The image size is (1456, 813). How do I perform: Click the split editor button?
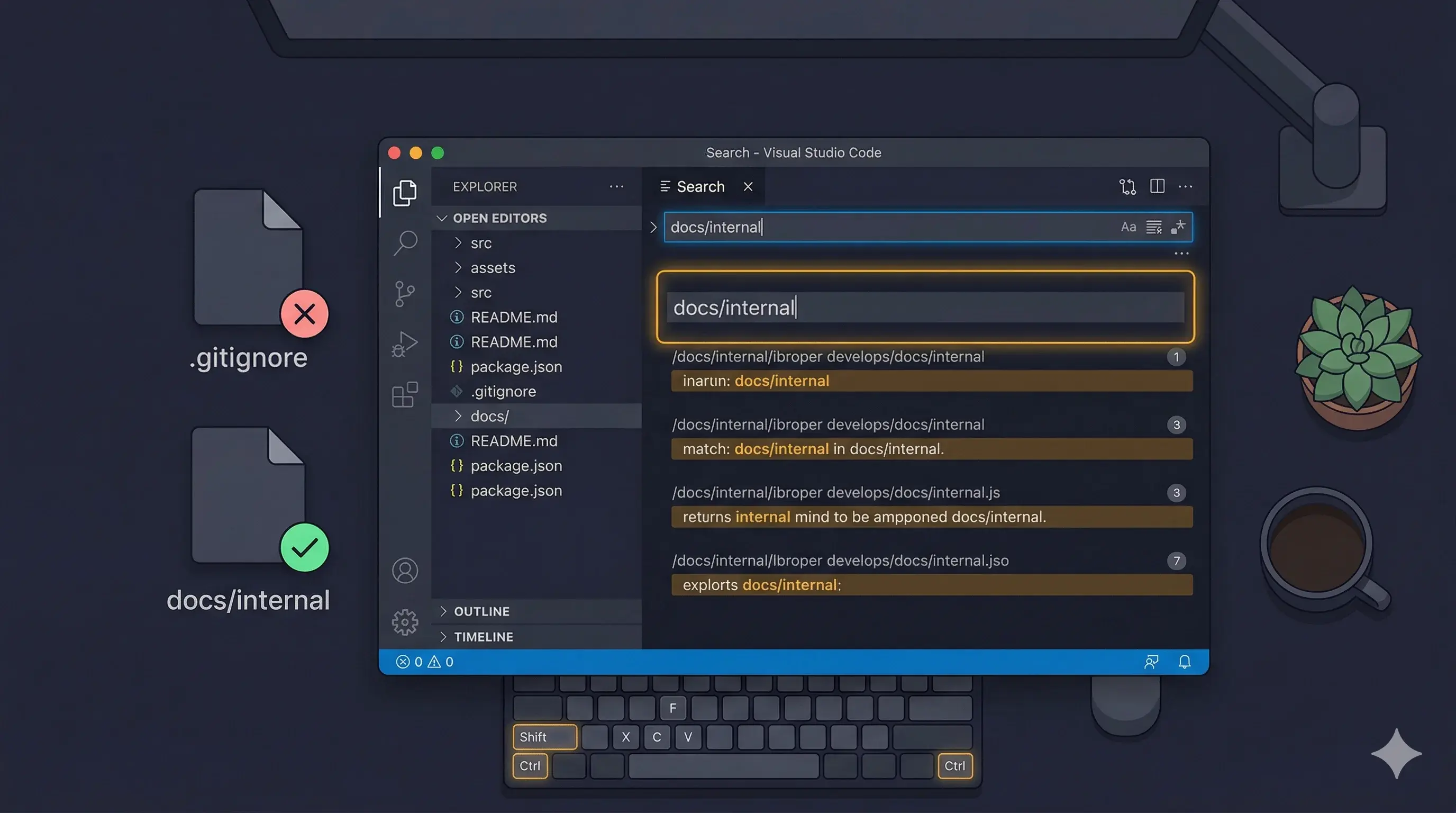pos(1157,186)
